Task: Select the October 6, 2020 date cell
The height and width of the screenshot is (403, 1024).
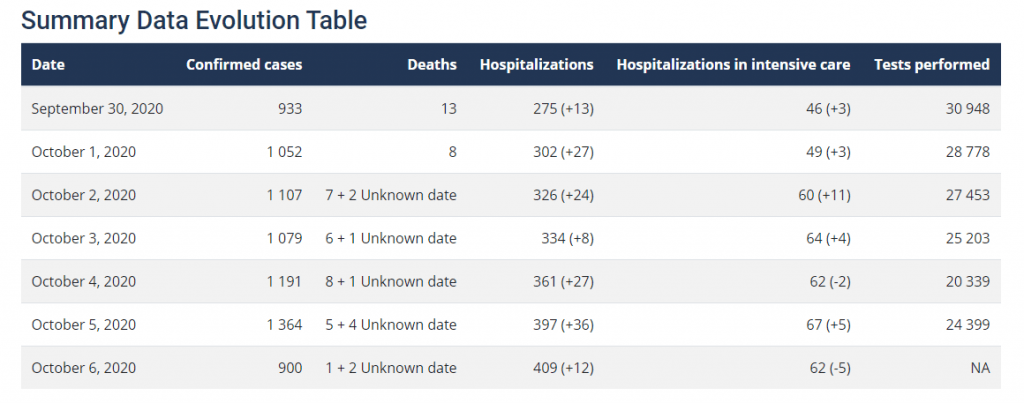Action: (x=84, y=368)
